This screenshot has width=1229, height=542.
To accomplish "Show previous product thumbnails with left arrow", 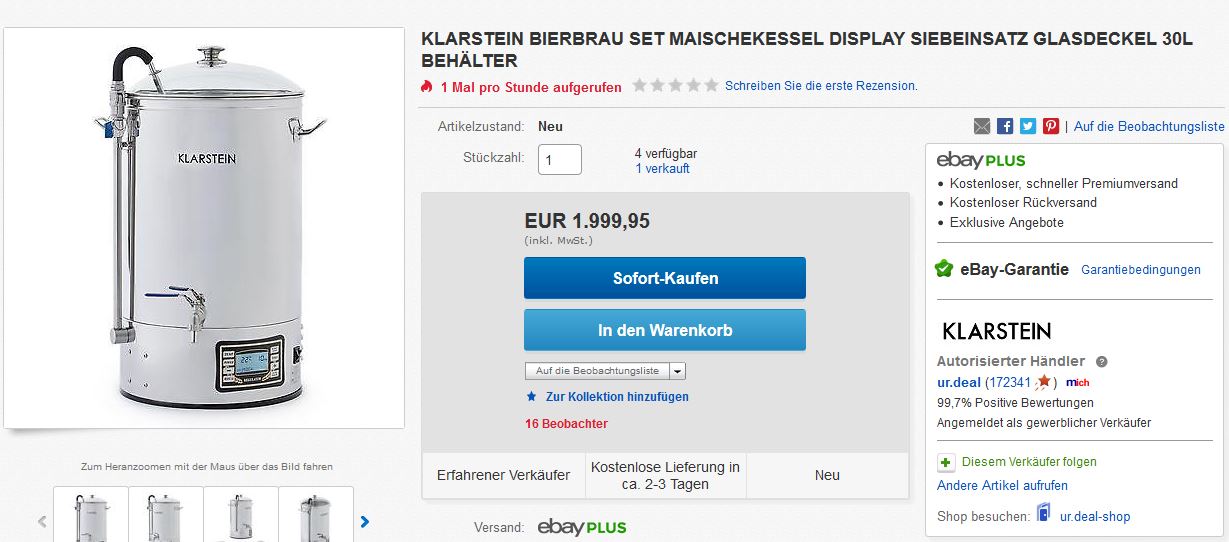I will tap(42, 521).
